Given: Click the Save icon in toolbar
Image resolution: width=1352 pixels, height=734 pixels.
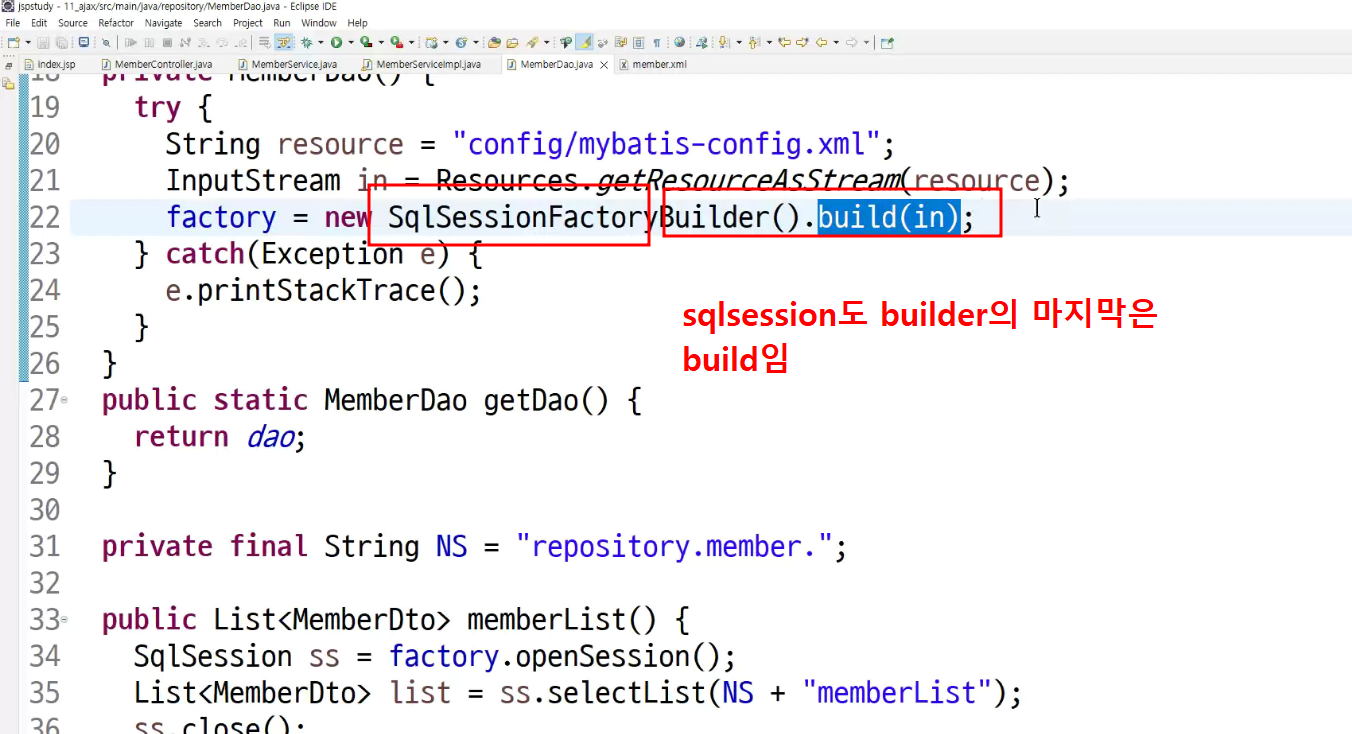Looking at the screenshot, I should click(x=45, y=43).
